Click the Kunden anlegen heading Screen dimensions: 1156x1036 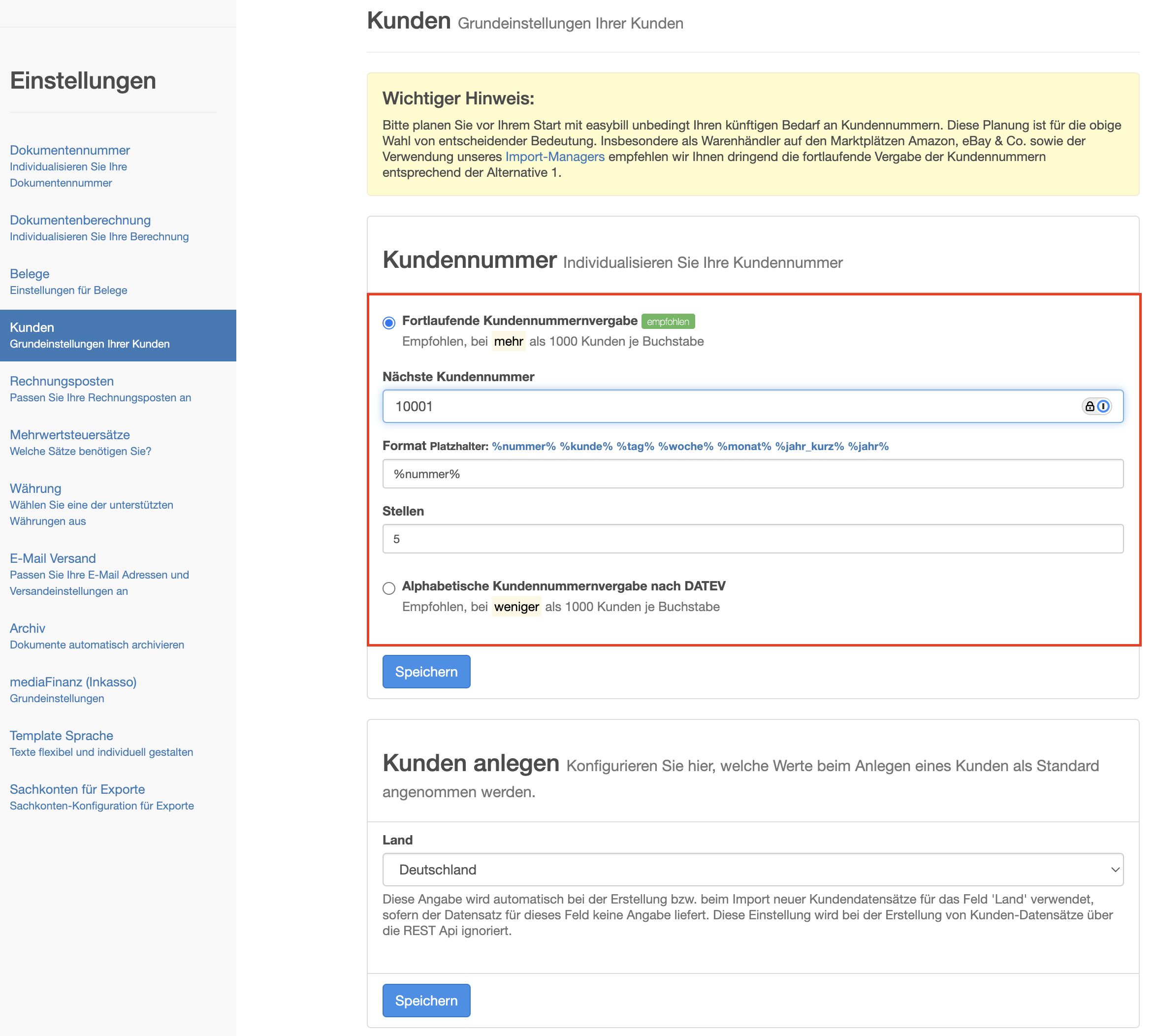click(x=471, y=763)
